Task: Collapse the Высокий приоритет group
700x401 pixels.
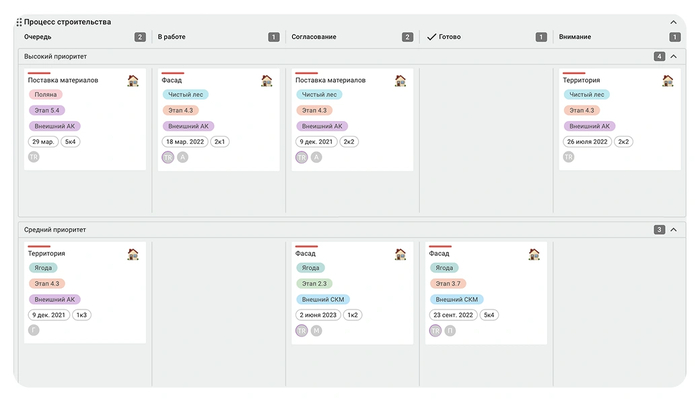Action: (673, 57)
